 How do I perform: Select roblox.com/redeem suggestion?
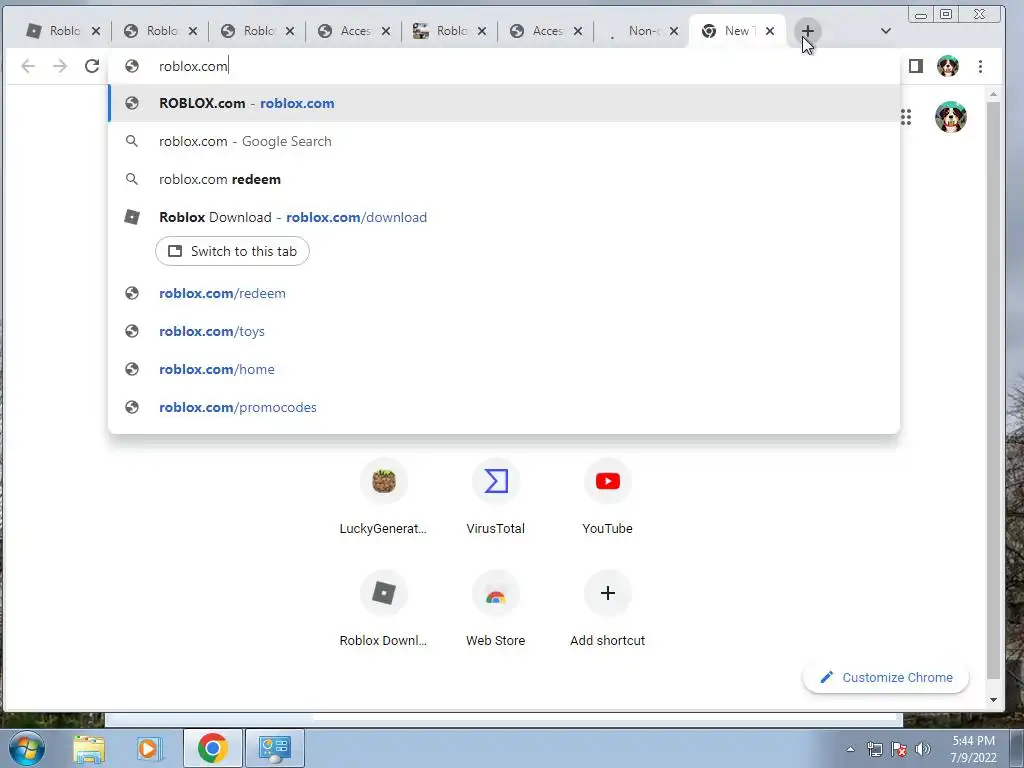(504, 293)
